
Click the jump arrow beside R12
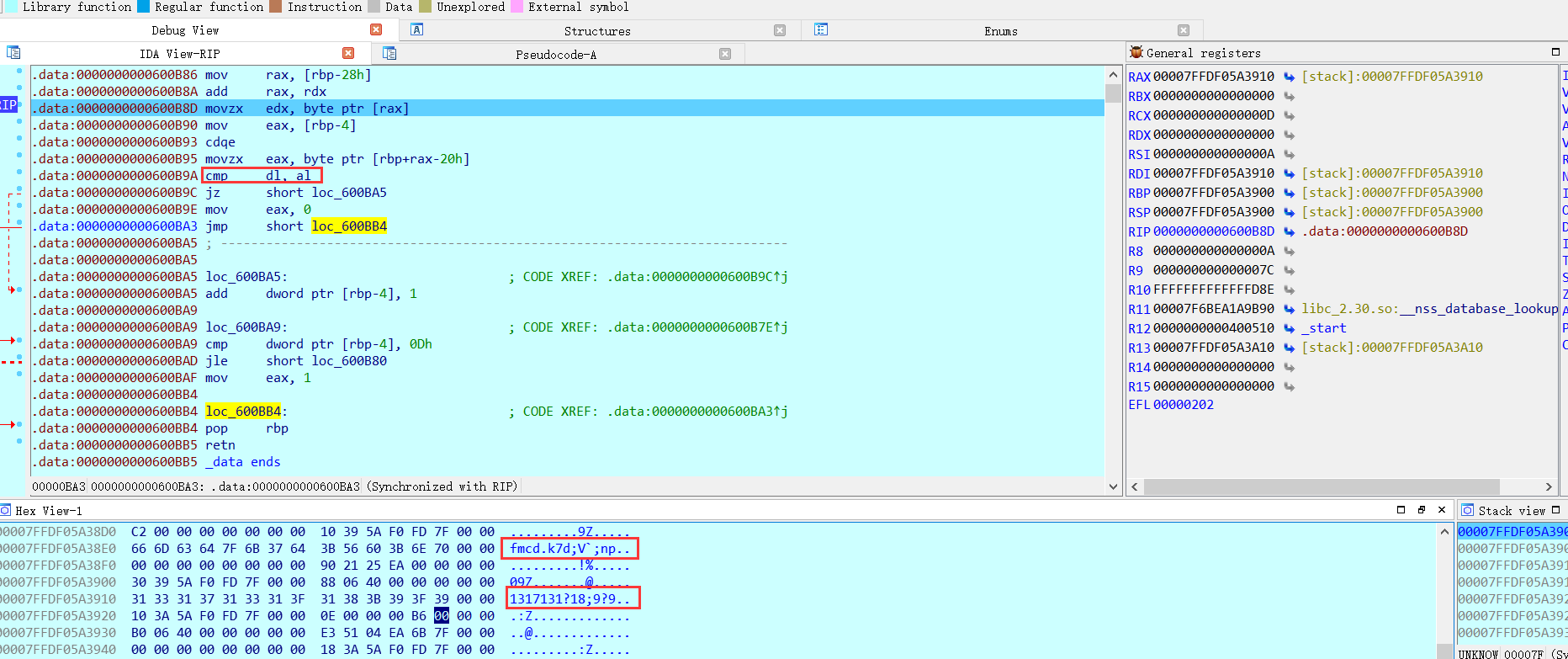coord(1289,328)
